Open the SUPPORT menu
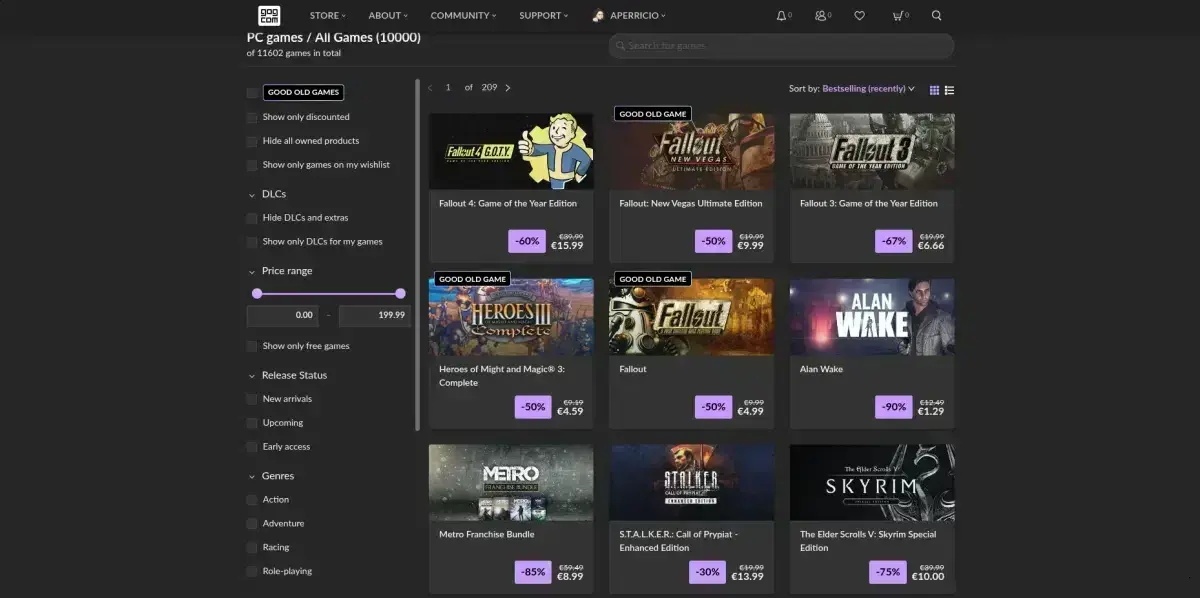This screenshot has width=1200, height=598. tap(543, 16)
